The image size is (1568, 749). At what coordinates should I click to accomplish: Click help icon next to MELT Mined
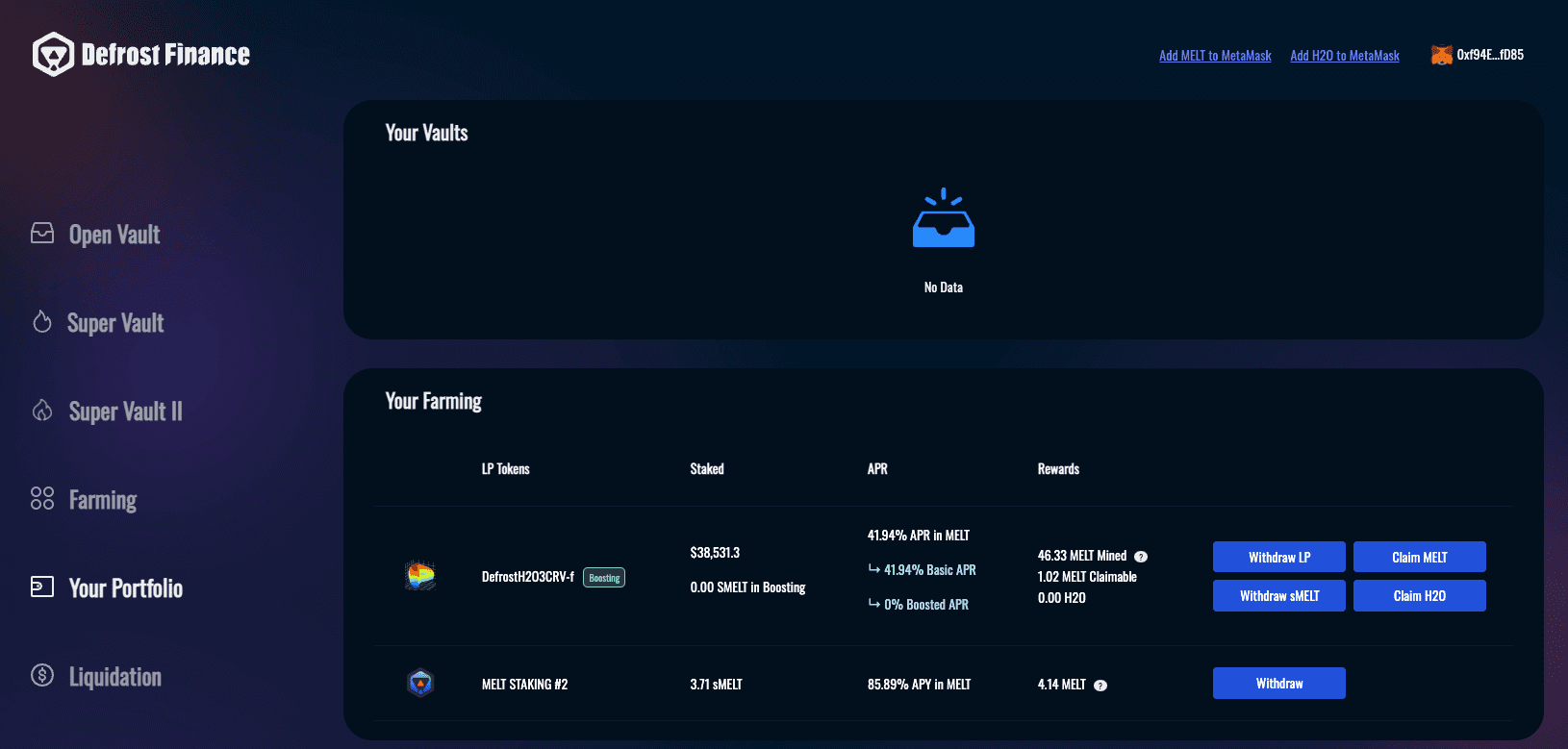click(x=1141, y=557)
